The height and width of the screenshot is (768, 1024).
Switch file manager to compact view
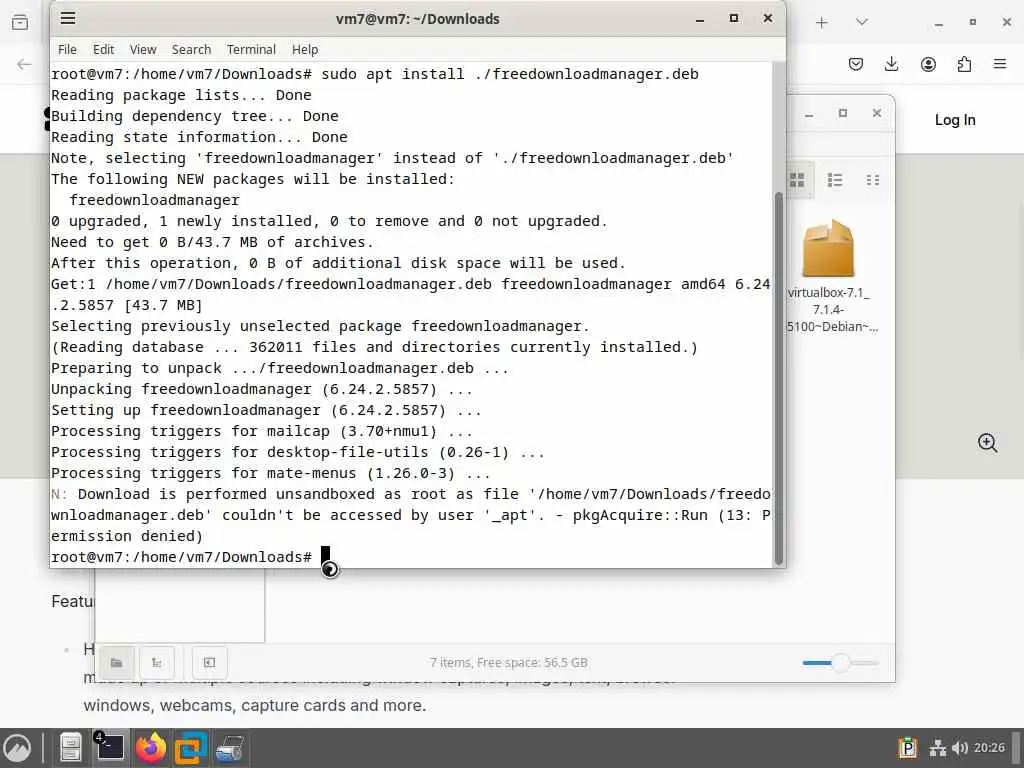click(x=872, y=180)
